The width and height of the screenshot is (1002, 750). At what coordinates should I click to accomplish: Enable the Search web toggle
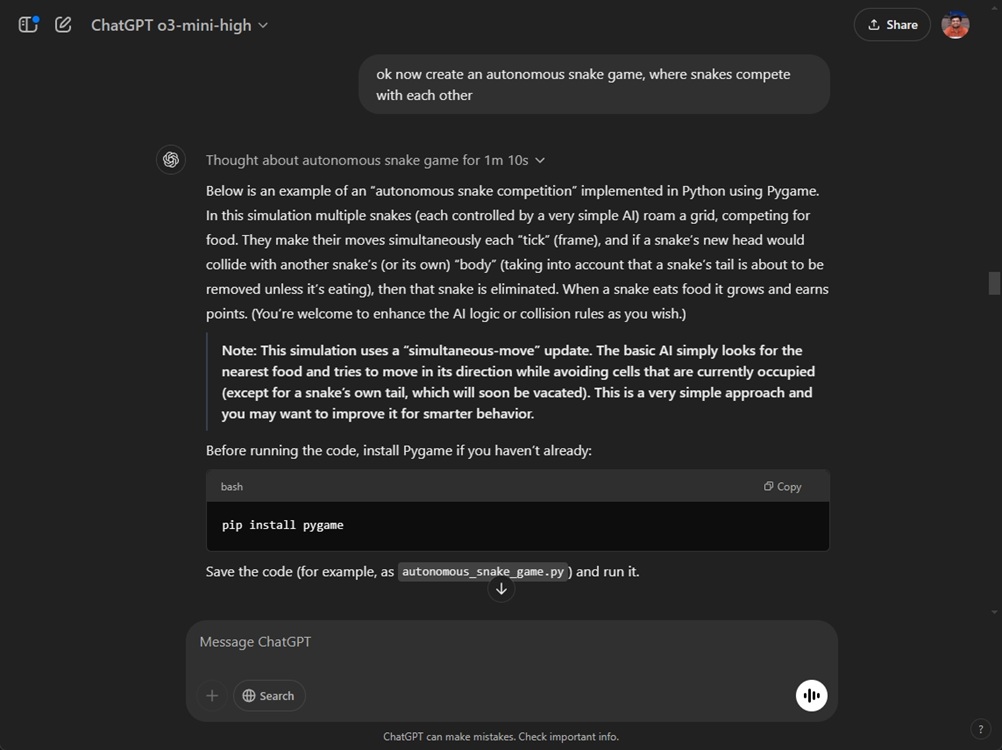click(x=269, y=696)
